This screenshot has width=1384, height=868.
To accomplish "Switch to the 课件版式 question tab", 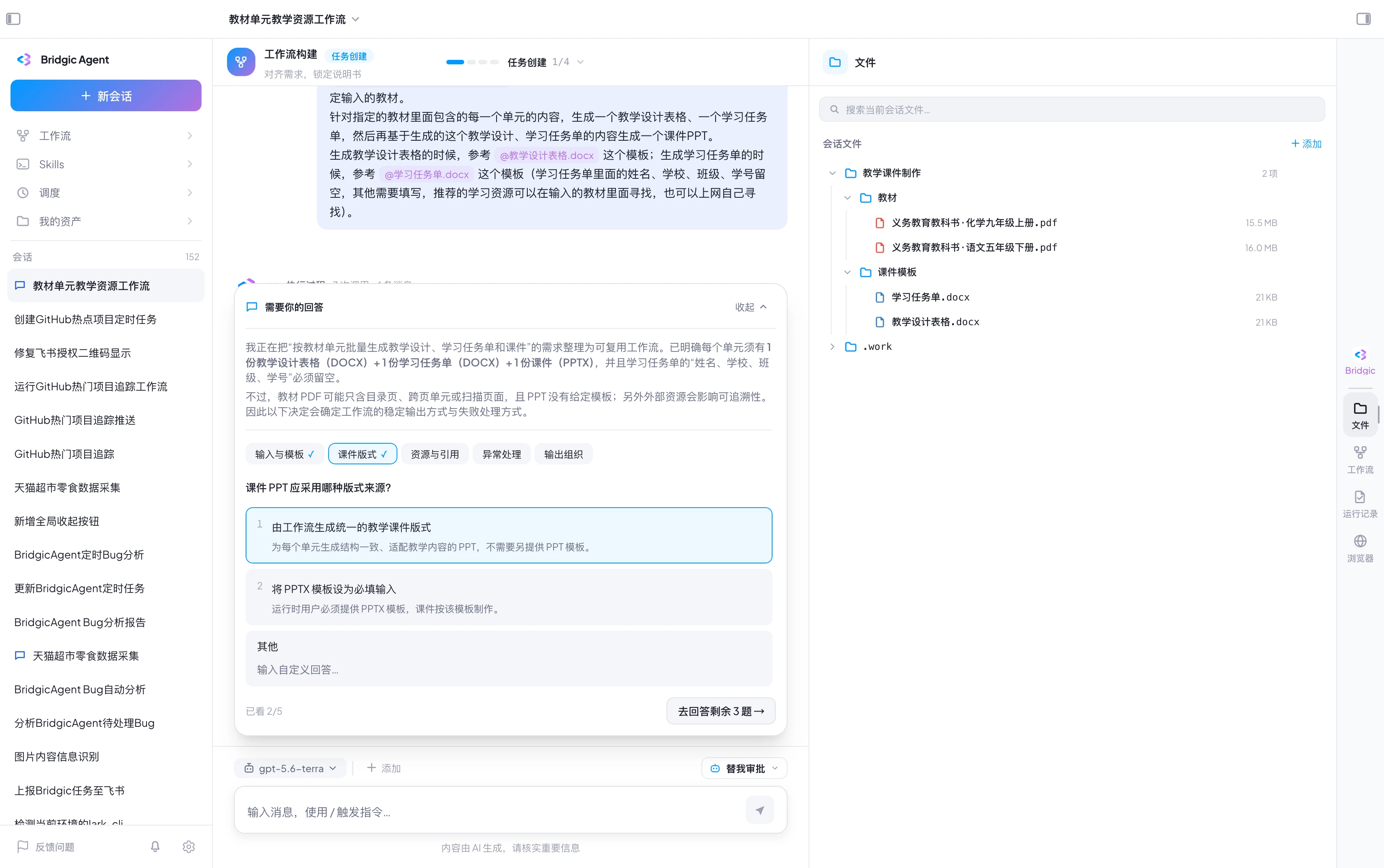I will 362,454.
